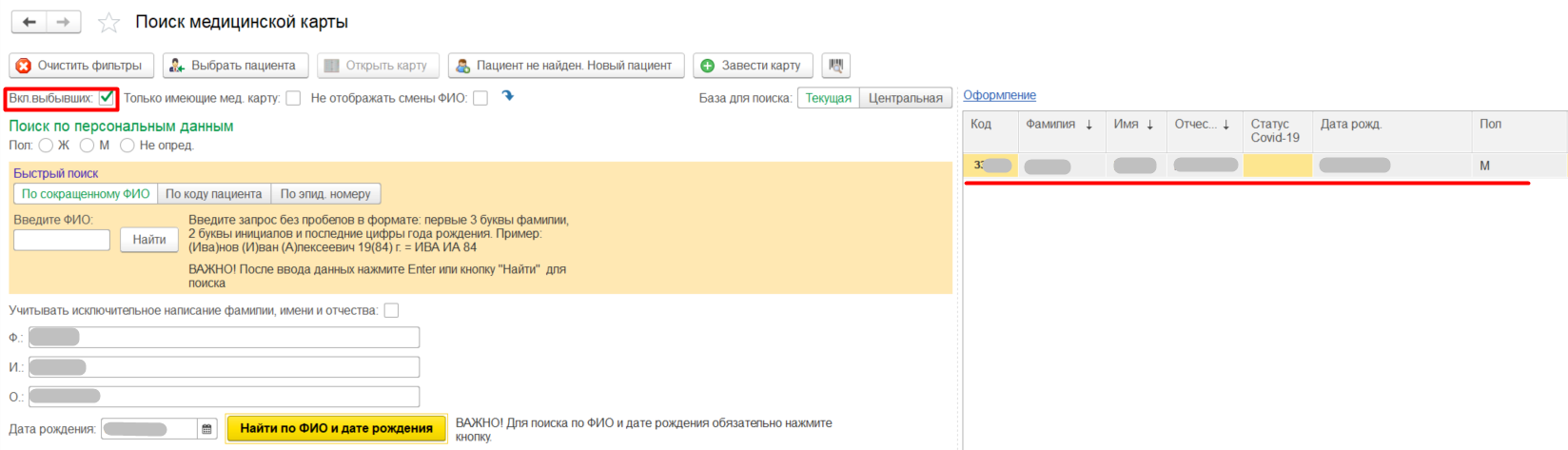Click the back navigation arrow
Image resolution: width=1568 pixels, height=450 pixels.
tap(29, 22)
